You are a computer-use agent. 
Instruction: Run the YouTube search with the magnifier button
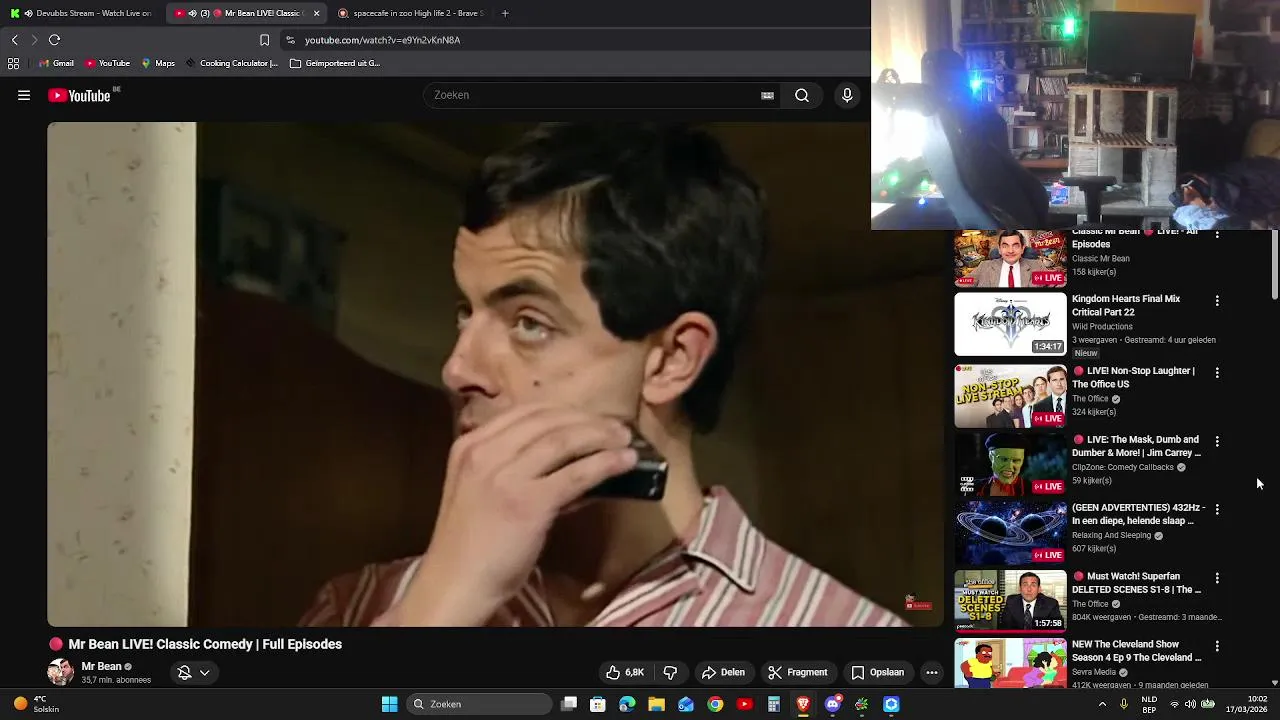coord(802,95)
